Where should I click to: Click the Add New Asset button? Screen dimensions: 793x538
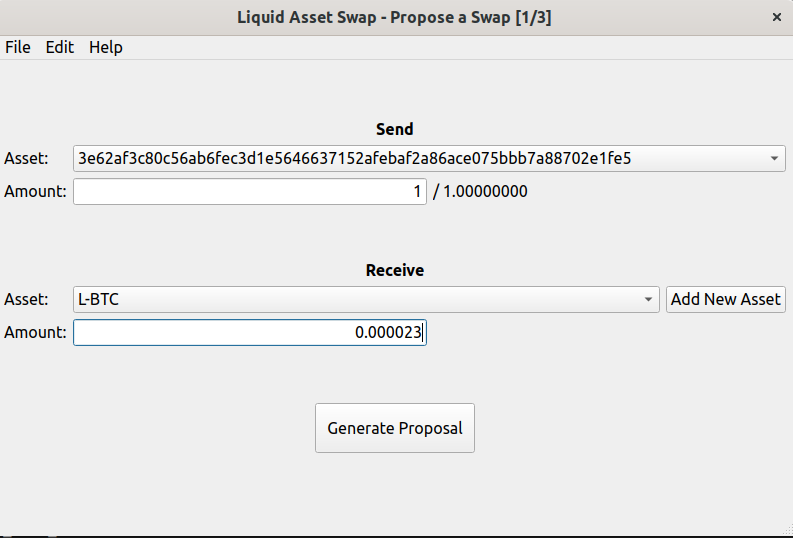click(x=726, y=299)
